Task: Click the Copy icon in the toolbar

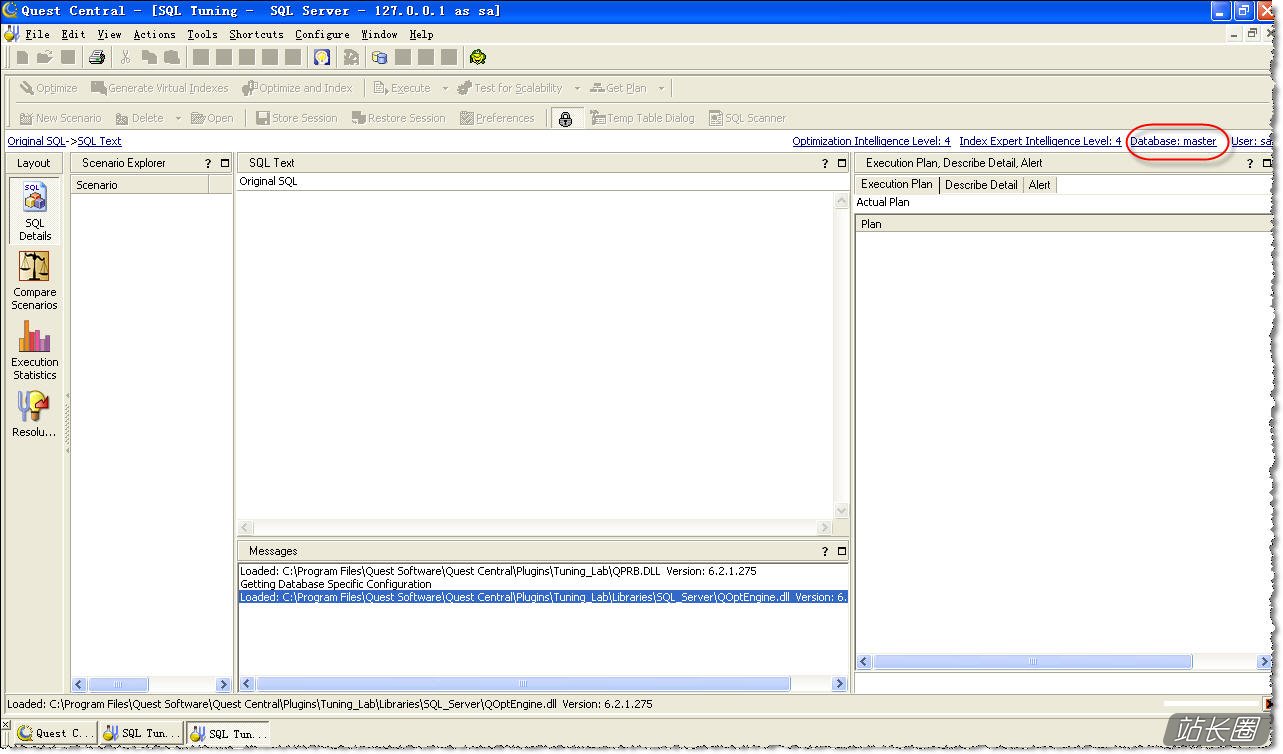Action: (149, 58)
